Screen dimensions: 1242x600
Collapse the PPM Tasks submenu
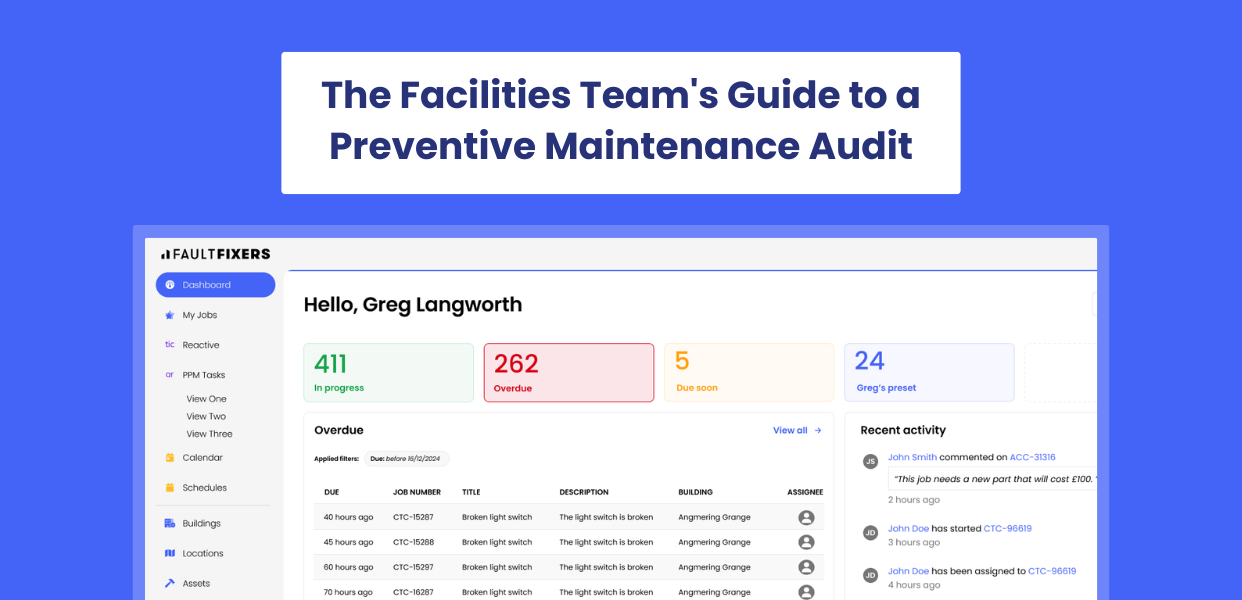[202, 374]
